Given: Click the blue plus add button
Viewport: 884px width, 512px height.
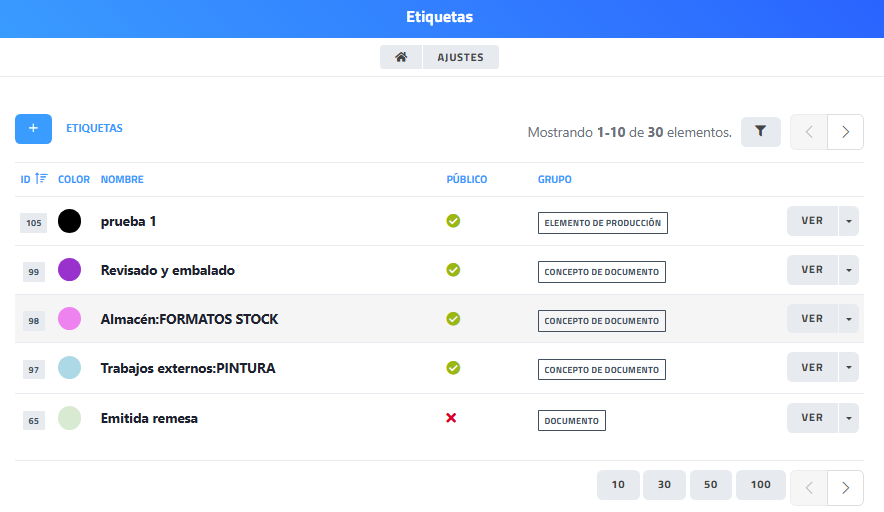Looking at the screenshot, I should 33,129.
